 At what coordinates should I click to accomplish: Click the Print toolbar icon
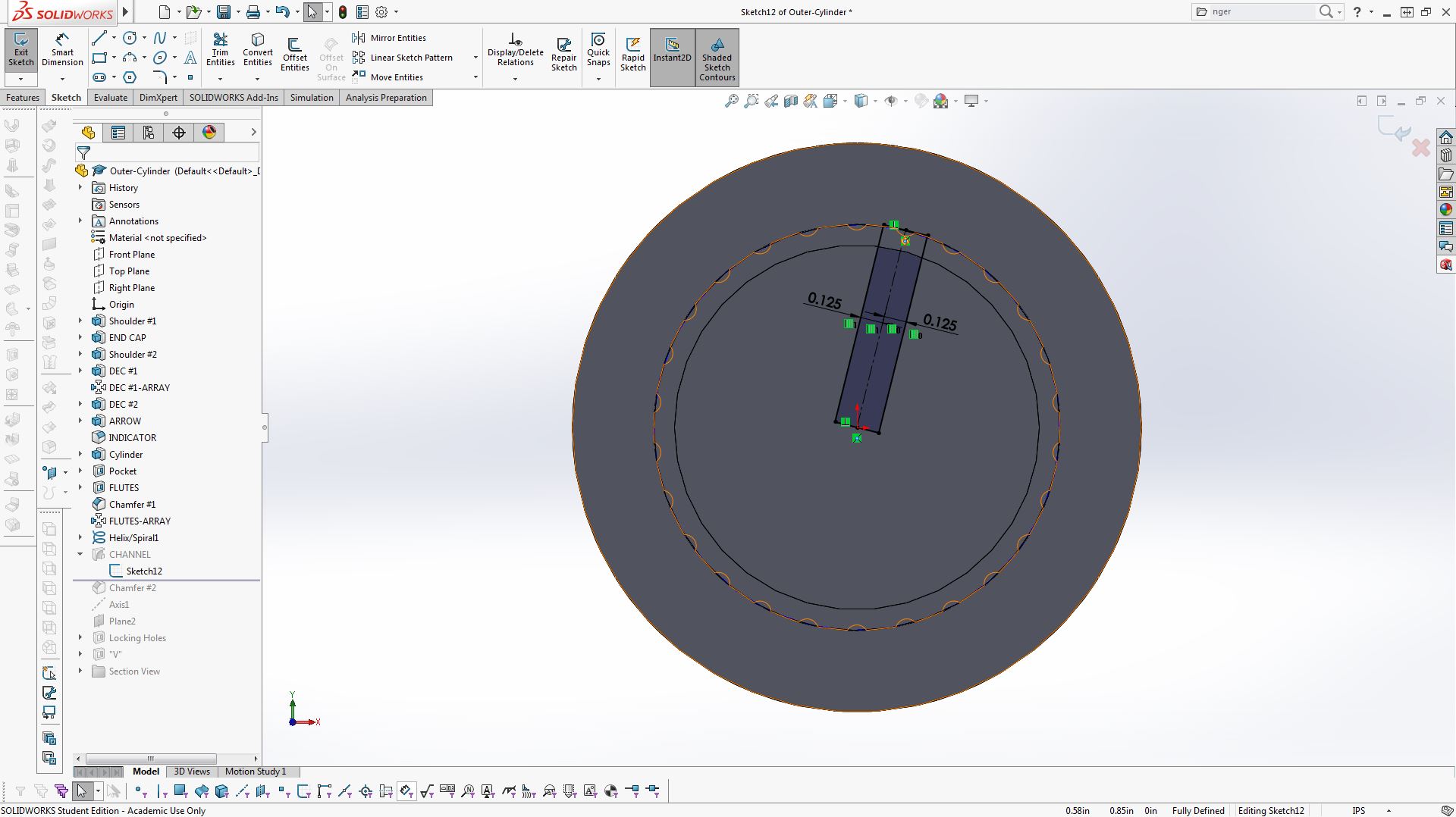[x=253, y=12]
